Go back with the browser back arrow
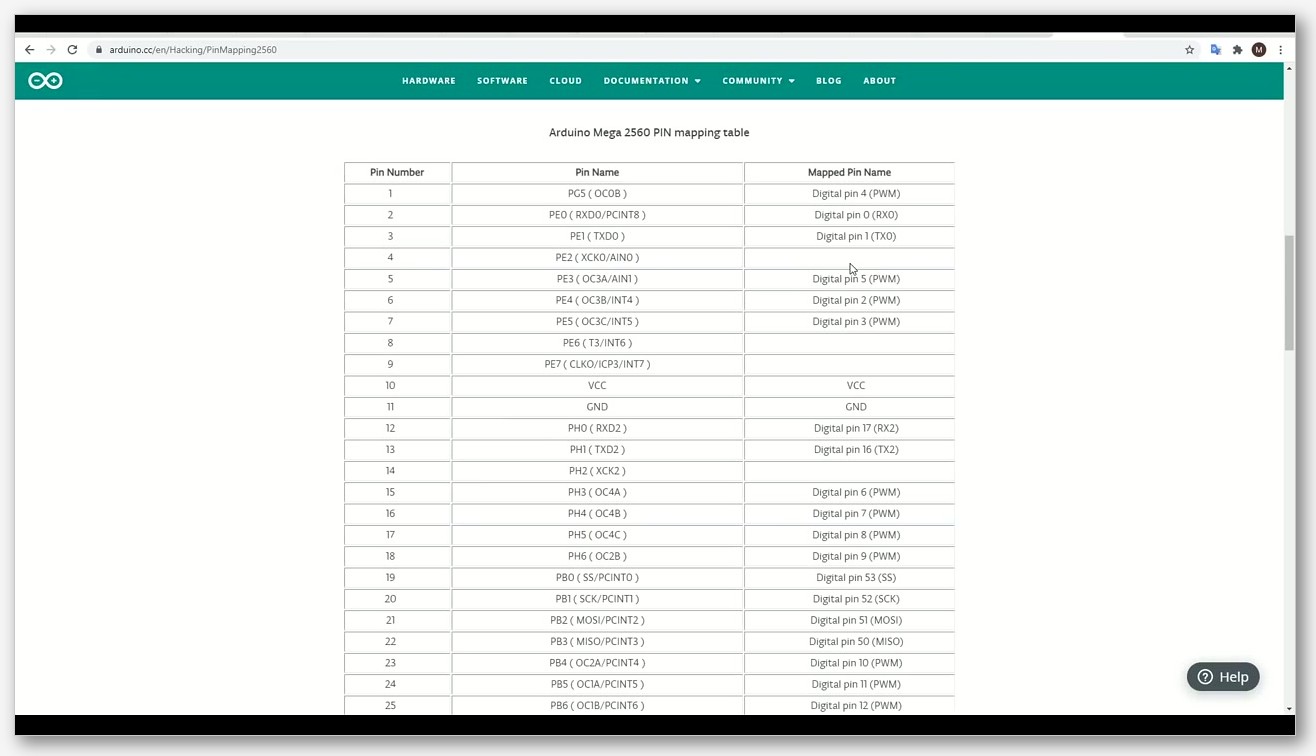 (29, 49)
